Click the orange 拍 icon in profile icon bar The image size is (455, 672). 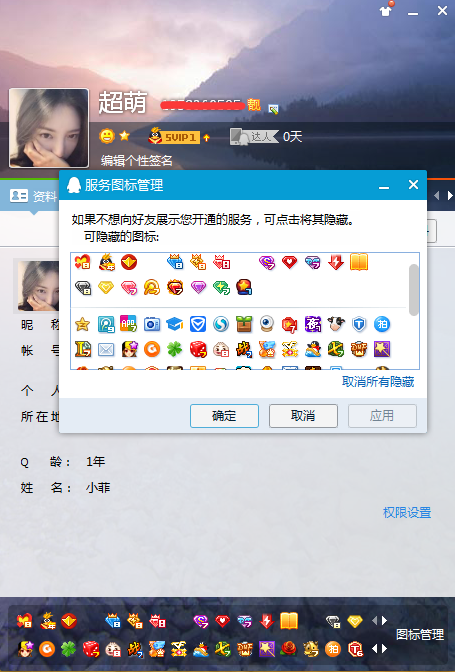pyautogui.click(x=333, y=649)
